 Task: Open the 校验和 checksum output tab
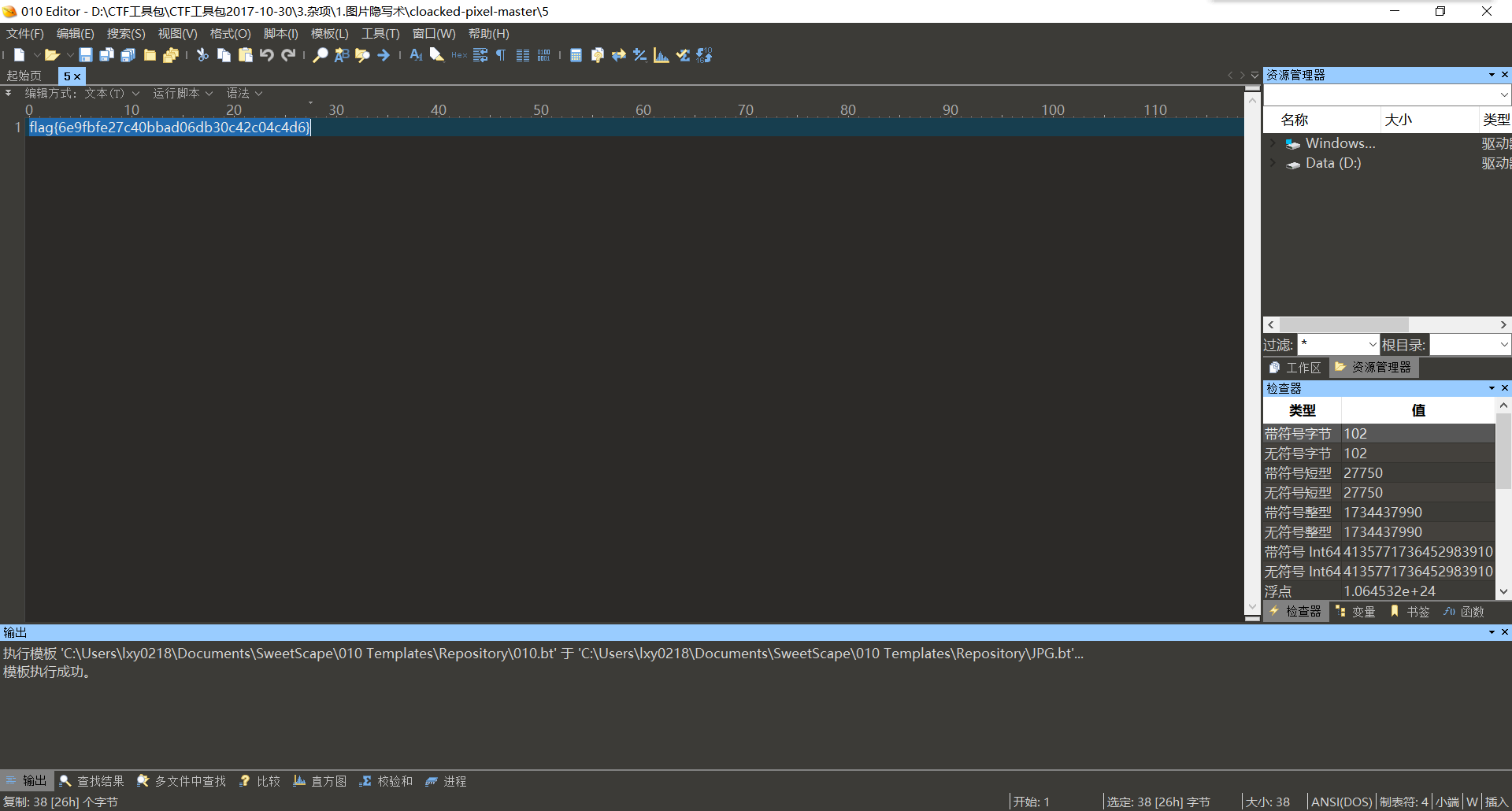point(386,781)
